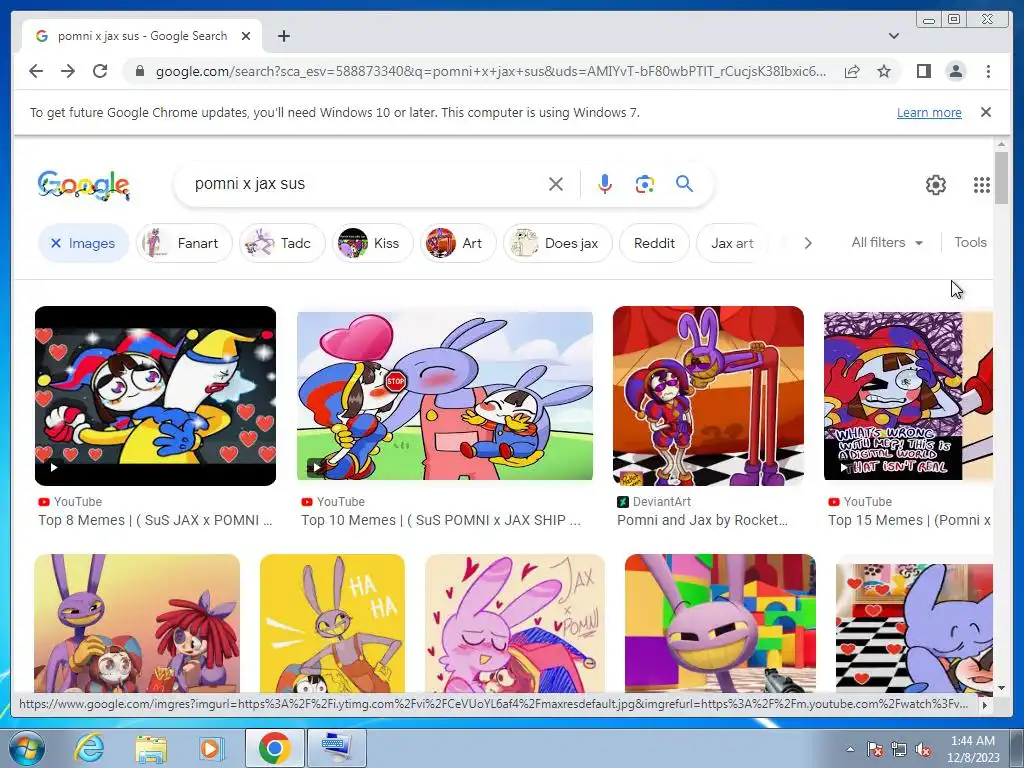Open the Learn more link
This screenshot has height=768, width=1024.
pyautogui.click(x=929, y=112)
